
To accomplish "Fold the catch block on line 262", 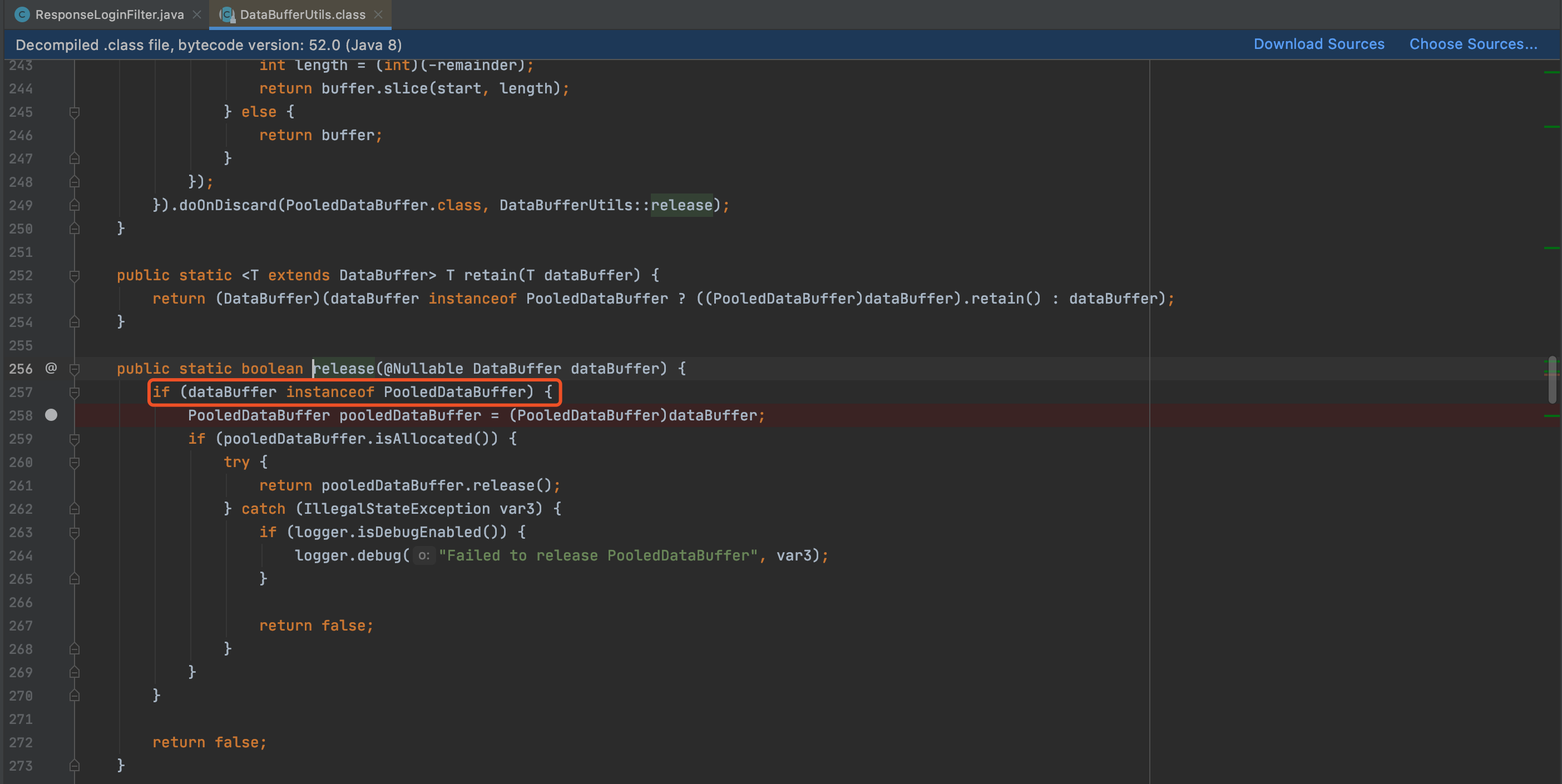I will click(75, 509).
